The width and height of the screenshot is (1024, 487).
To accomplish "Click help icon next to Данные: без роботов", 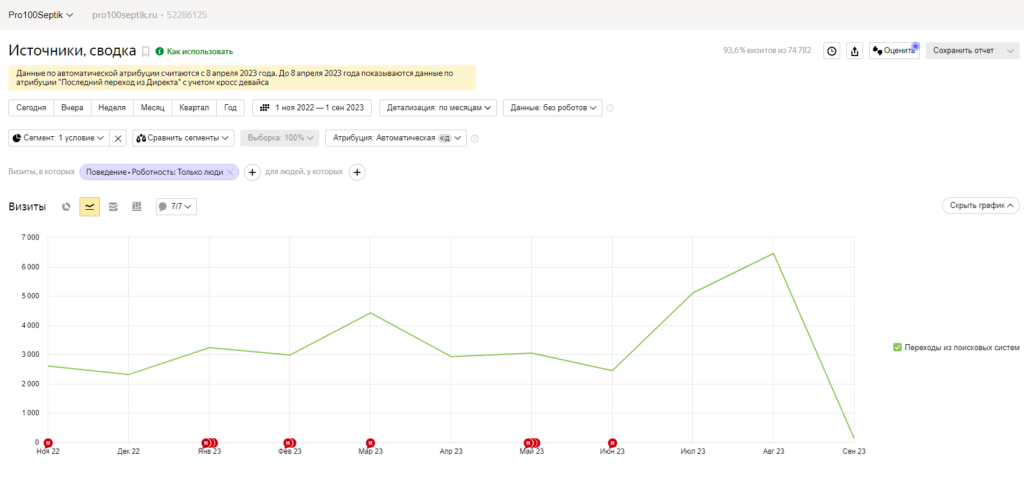I will (x=610, y=108).
